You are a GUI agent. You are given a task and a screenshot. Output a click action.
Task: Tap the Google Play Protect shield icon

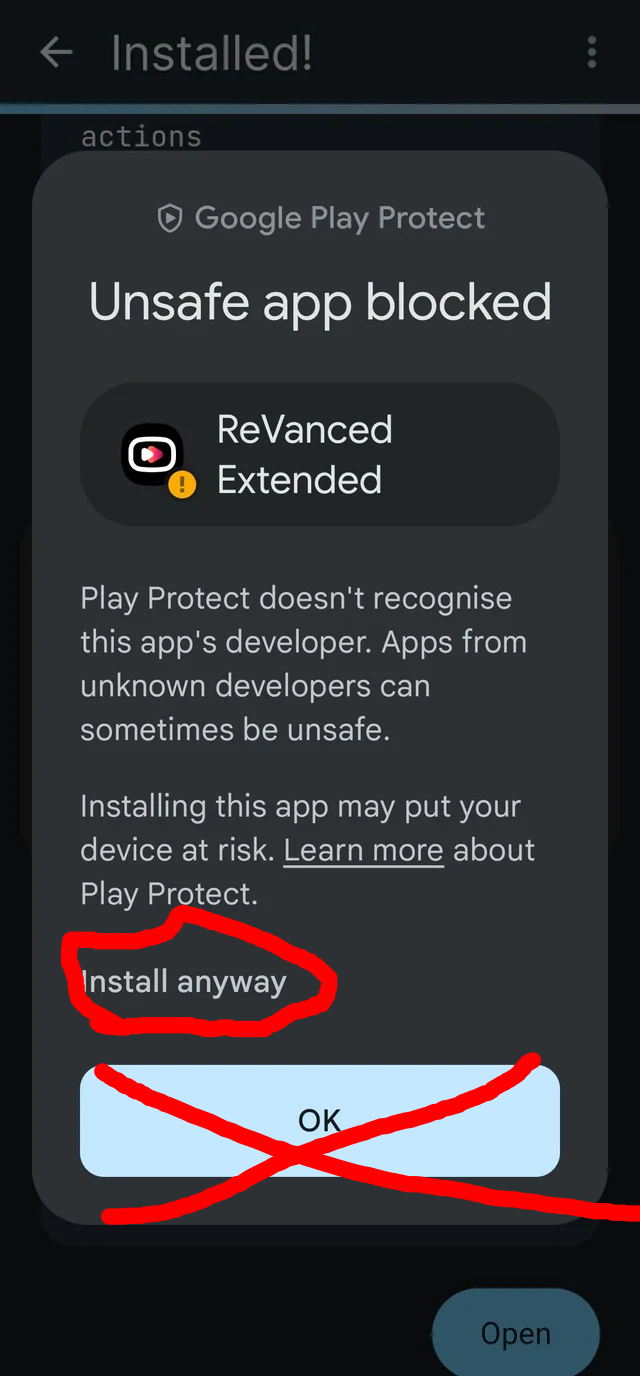(x=171, y=218)
